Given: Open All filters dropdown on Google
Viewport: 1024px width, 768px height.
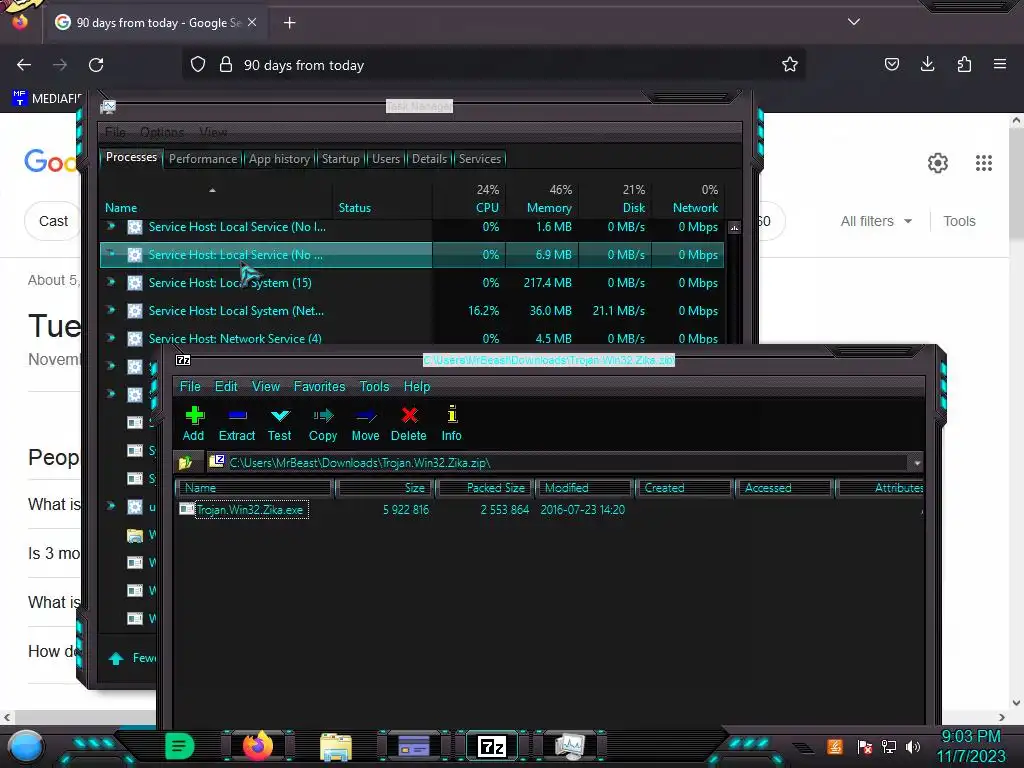Looking at the screenshot, I should click(876, 221).
